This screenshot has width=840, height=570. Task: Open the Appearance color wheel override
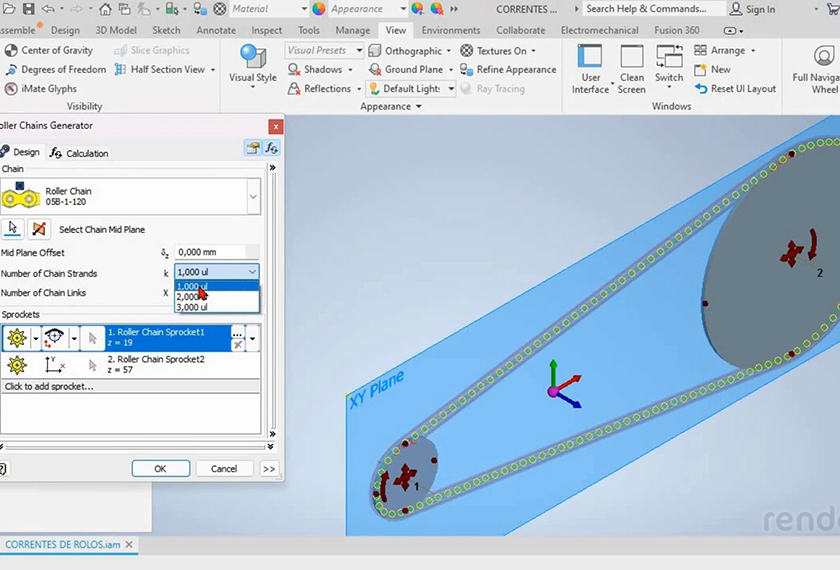point(318,9)
